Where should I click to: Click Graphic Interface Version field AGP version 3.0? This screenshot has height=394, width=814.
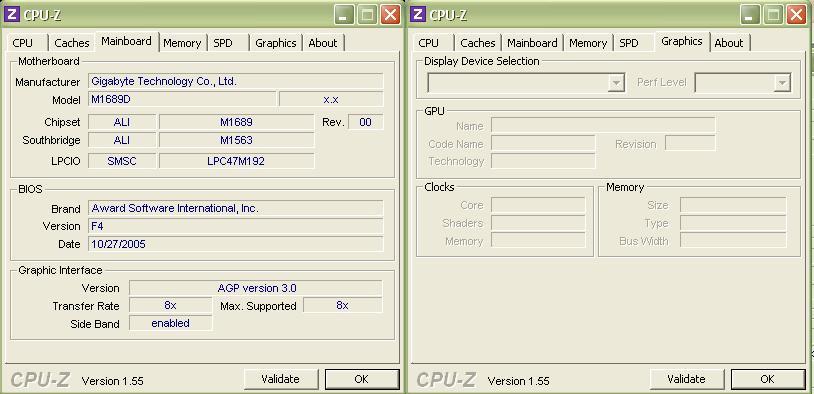tap(256, 288)
